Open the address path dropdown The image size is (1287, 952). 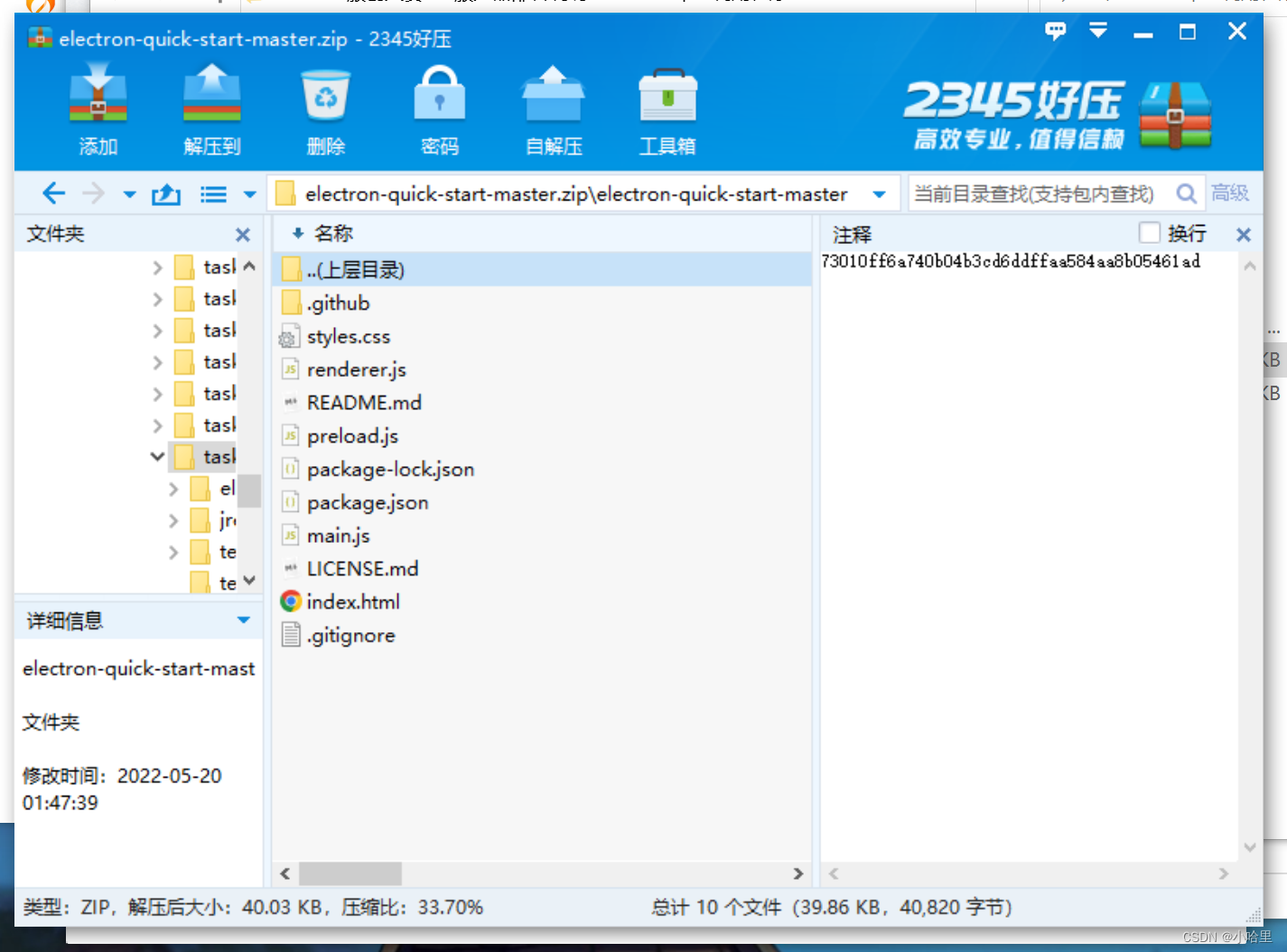[879, 194]
